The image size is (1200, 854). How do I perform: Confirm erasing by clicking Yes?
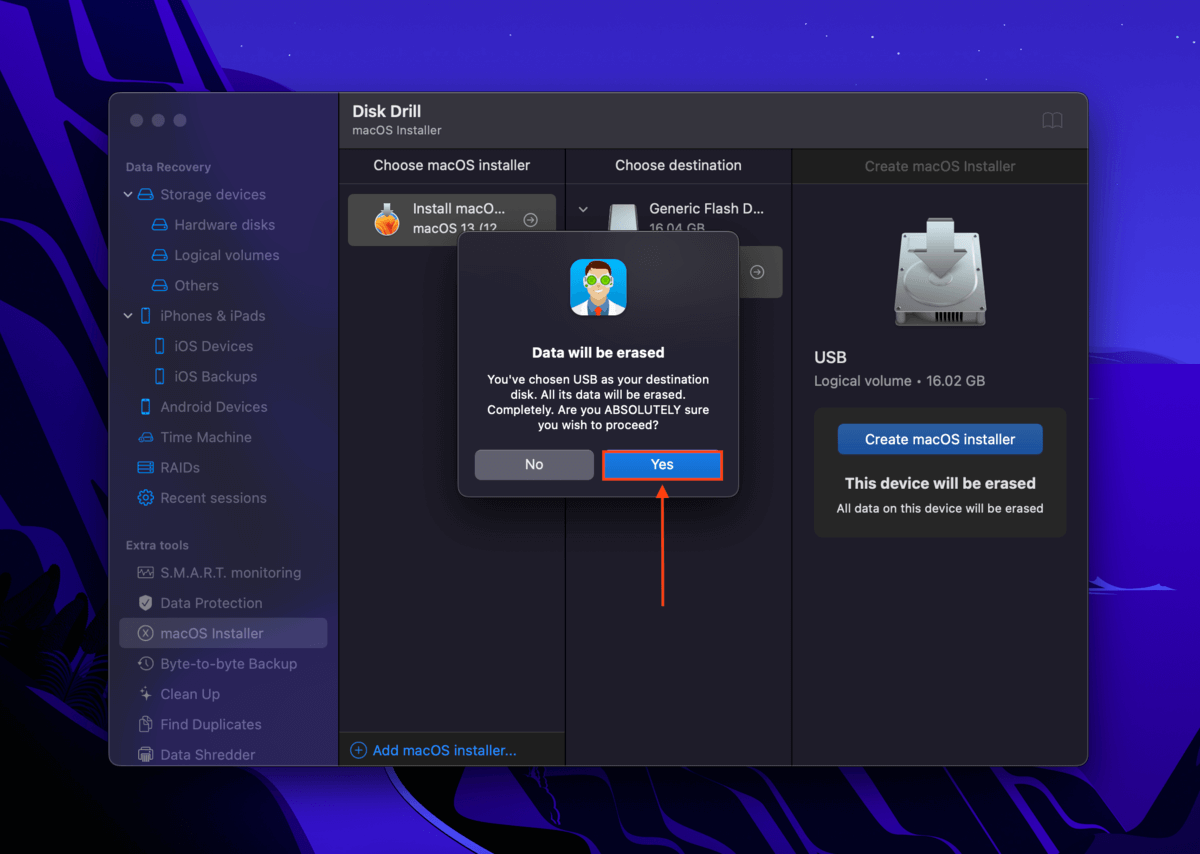[662, 464]
